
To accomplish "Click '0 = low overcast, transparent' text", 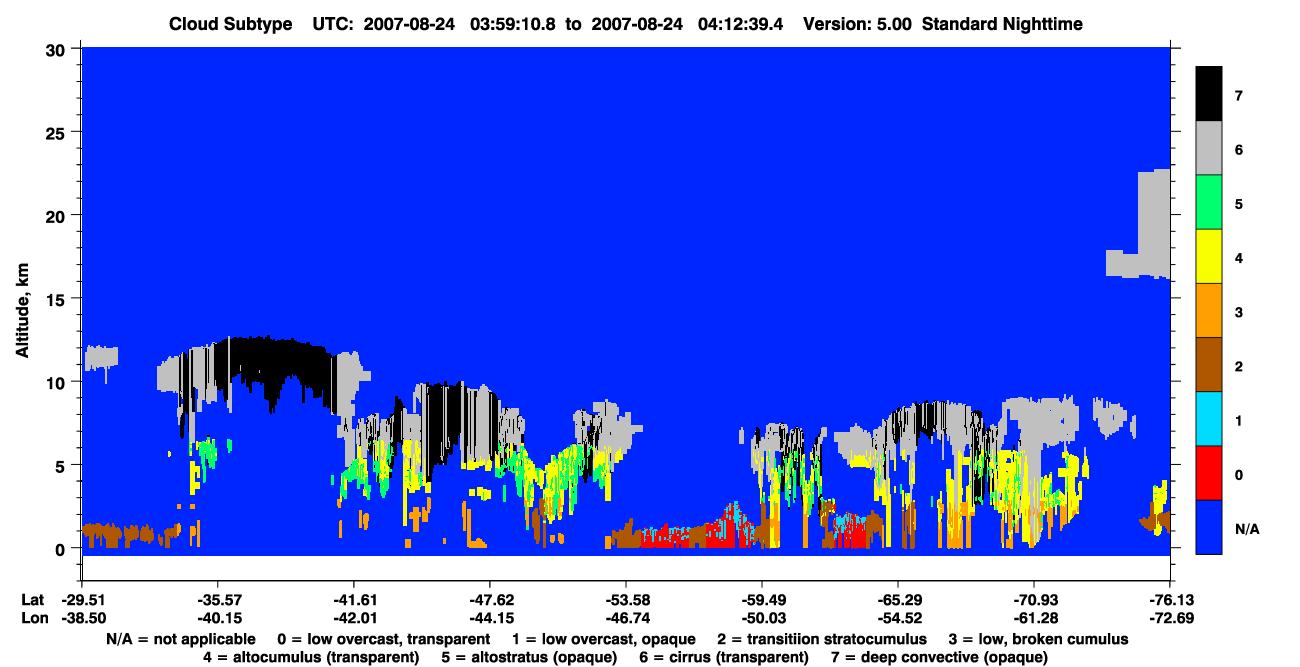I will point(383,639).
